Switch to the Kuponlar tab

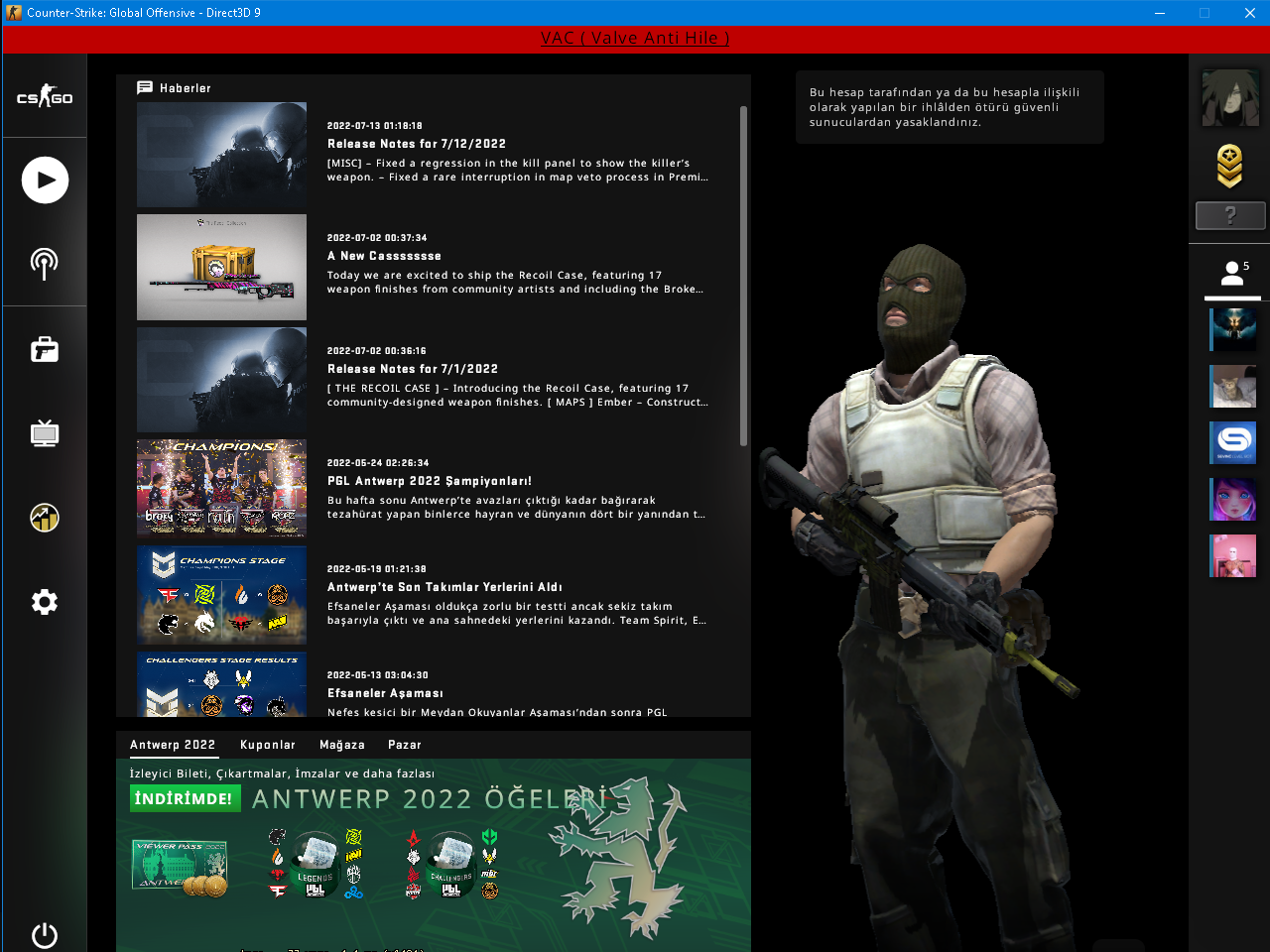pyautogui.click(x=268, y=745)
